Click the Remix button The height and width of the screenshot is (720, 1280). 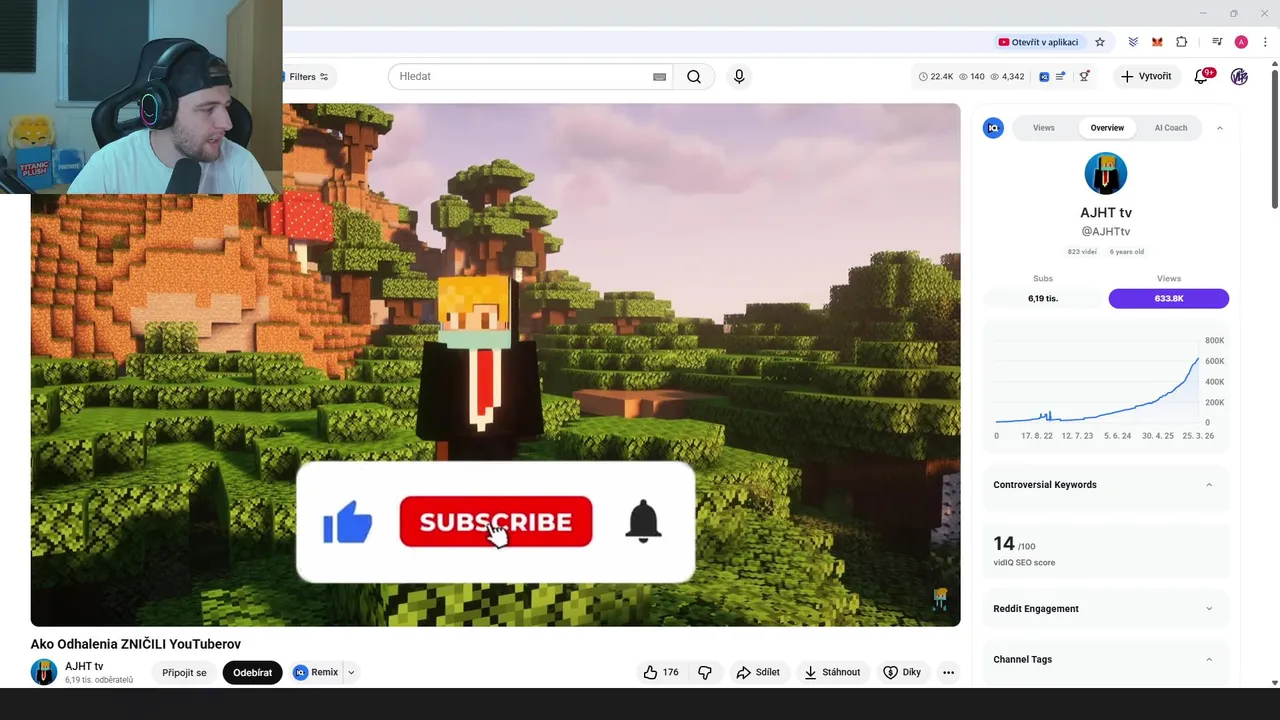click(x=317, y=672)
